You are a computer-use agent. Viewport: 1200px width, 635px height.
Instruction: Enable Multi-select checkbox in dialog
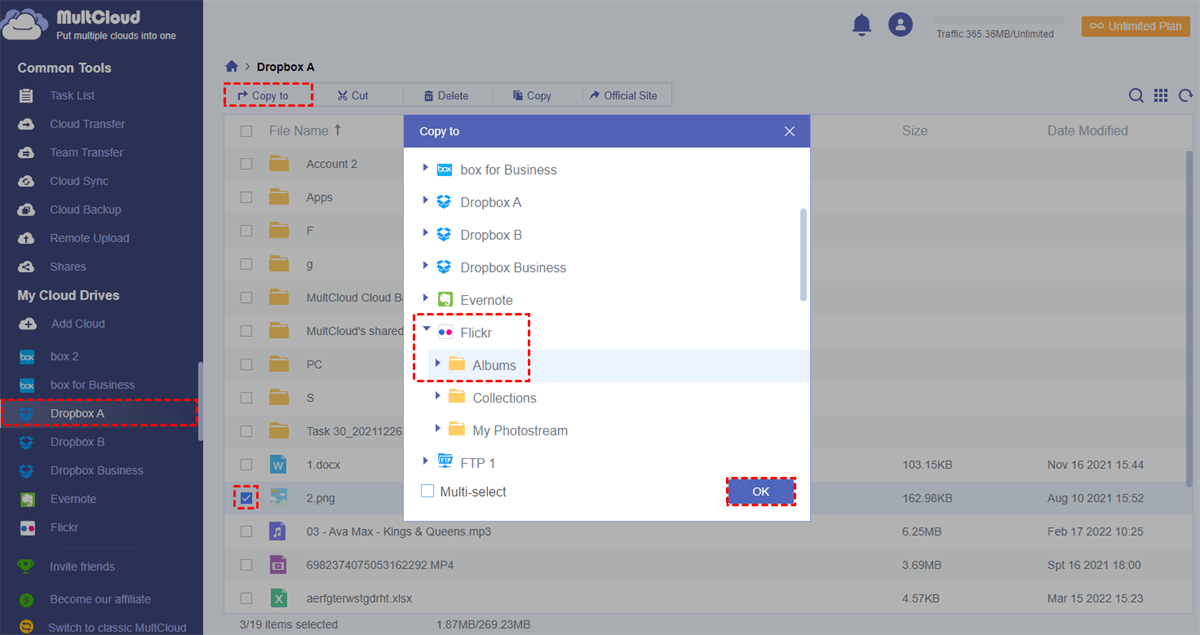pyautogui.click(x=428, y=491)
